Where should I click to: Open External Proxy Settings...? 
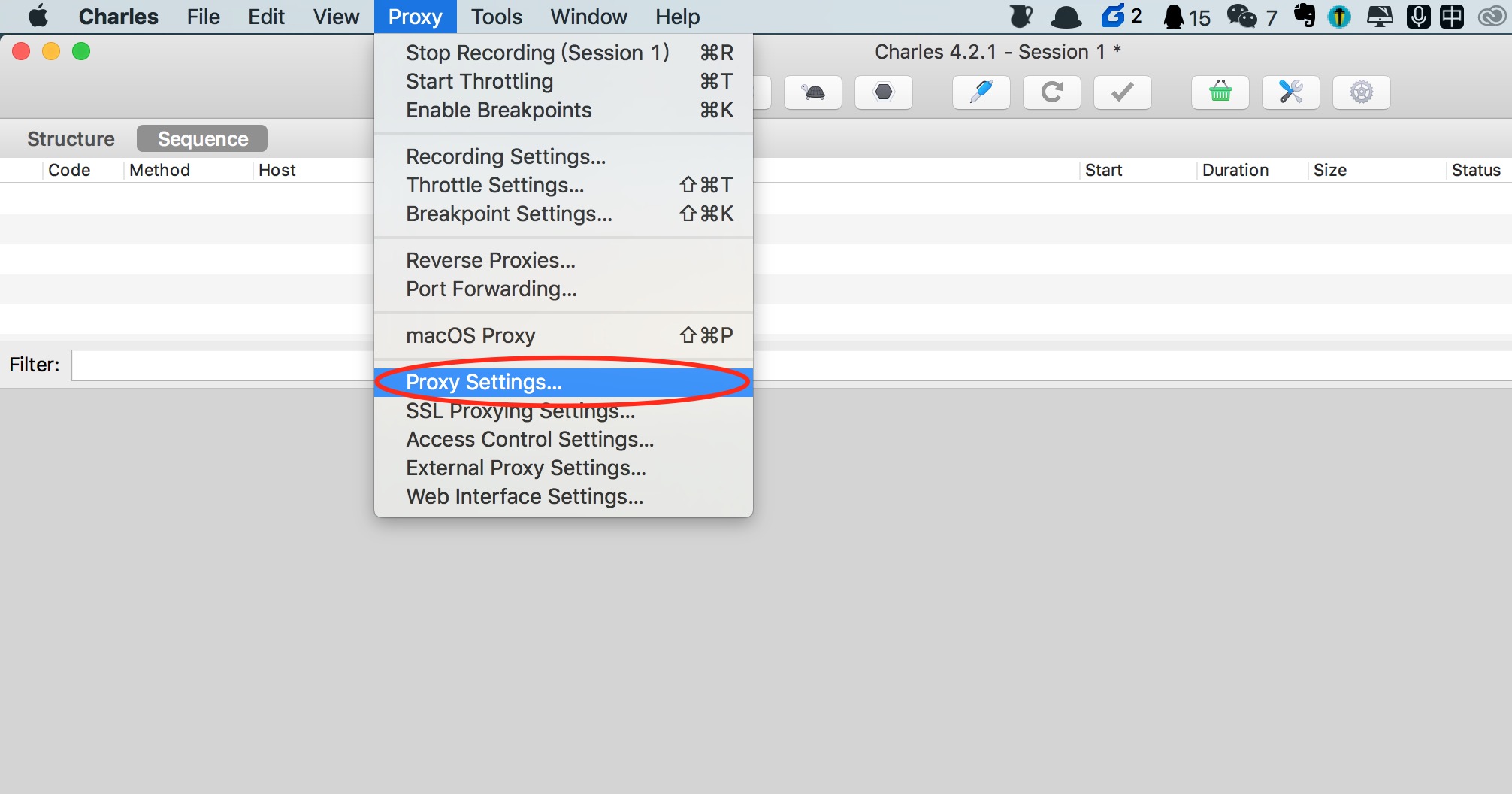tap(564, 468)
